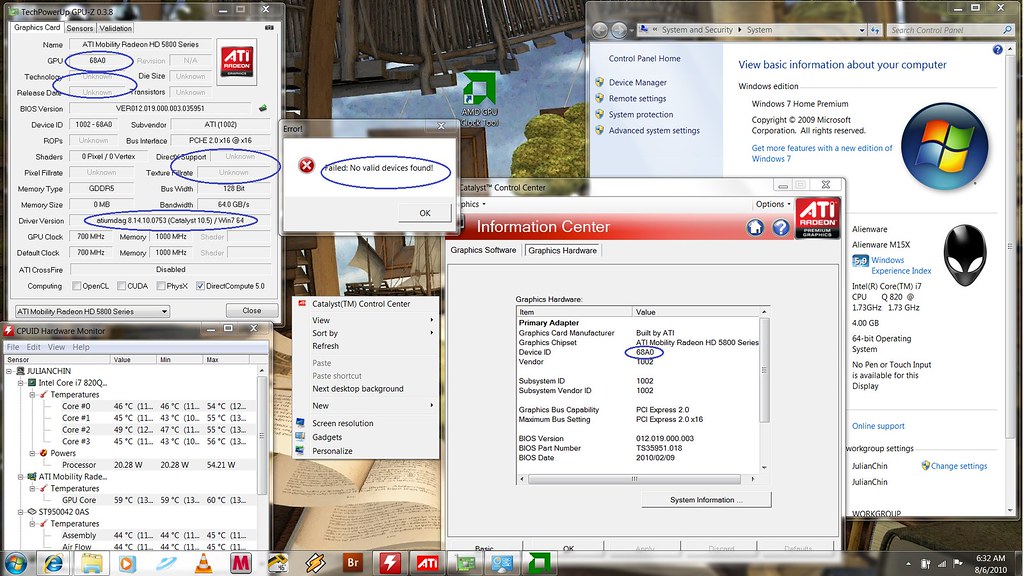The width and height of the screenshot is (1024, 576).
Task: Click the AMD GPU Clock Tool desktop shortcut
Action: 479,99
